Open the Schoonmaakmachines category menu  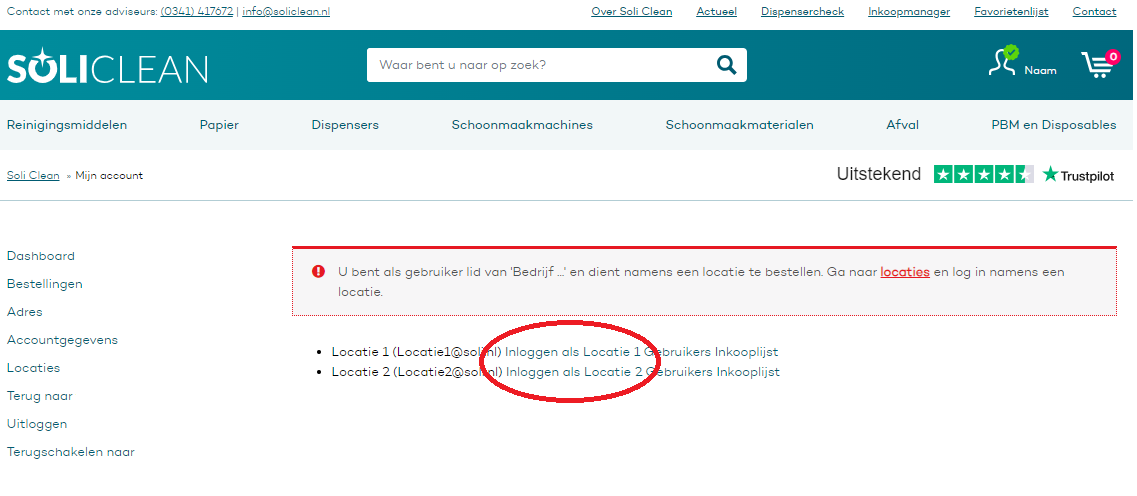pos(522,125)
